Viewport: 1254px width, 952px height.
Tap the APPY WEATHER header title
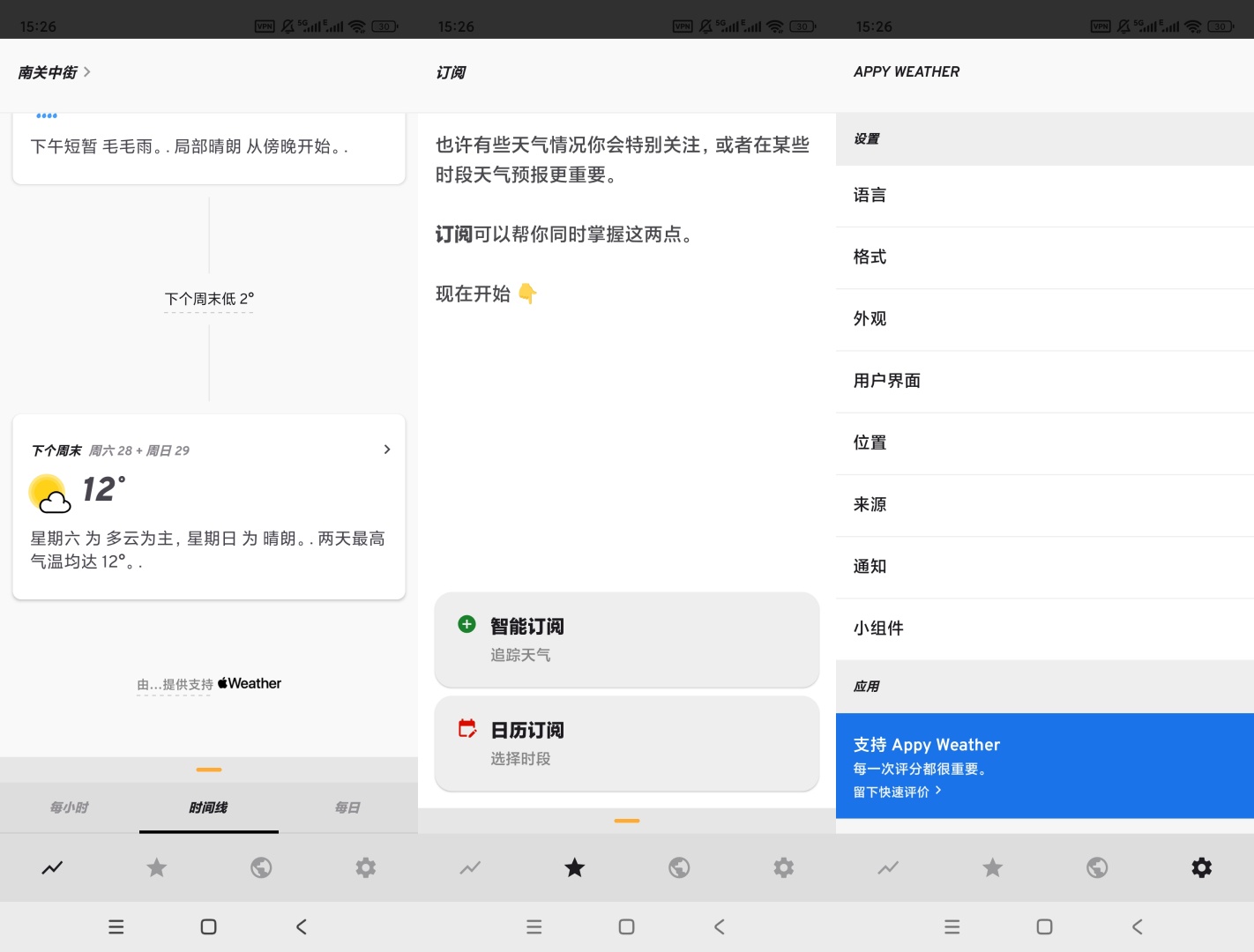pos(907,71)
